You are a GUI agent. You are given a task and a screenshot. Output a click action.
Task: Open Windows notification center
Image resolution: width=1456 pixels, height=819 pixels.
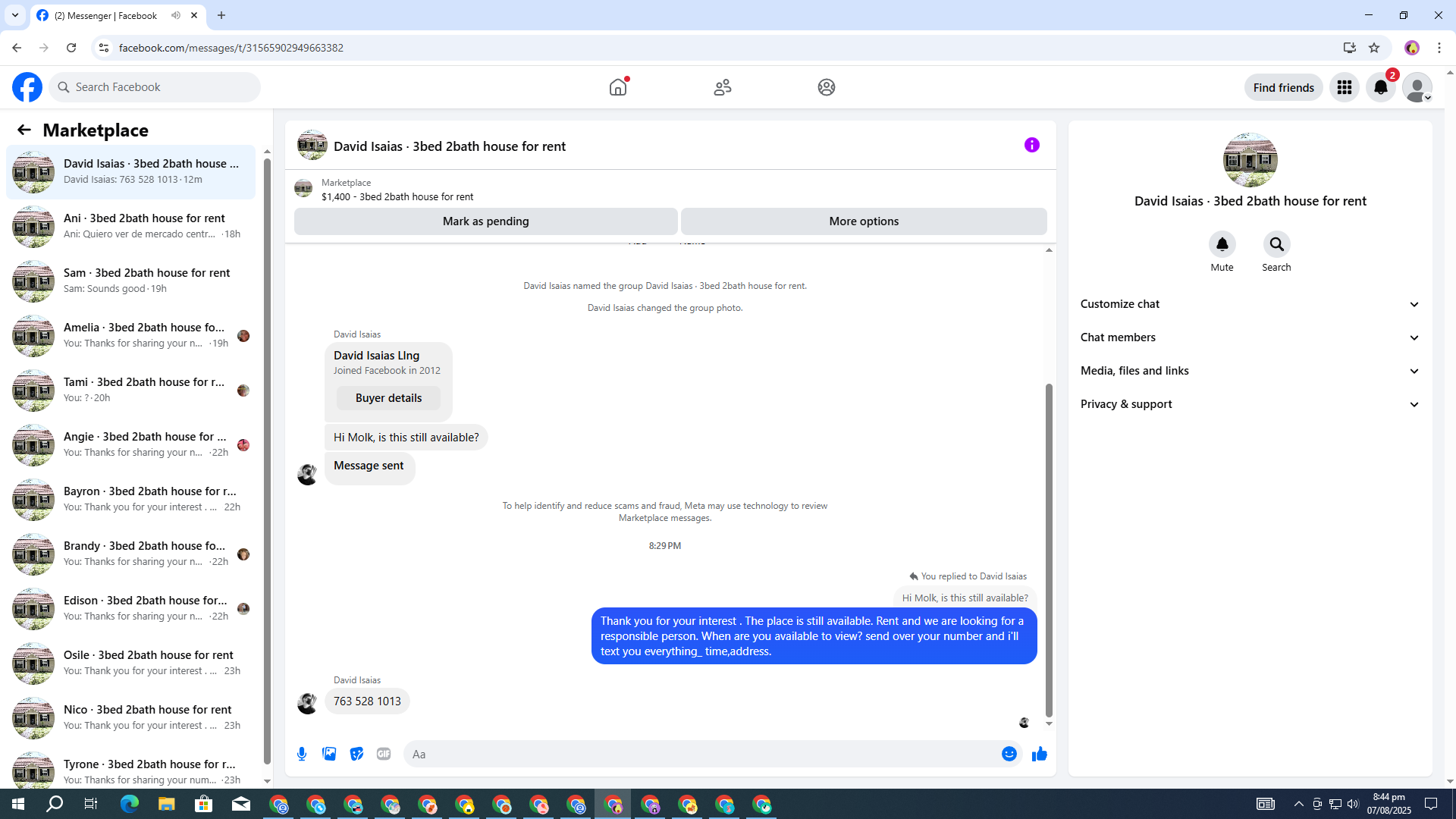1432,804
